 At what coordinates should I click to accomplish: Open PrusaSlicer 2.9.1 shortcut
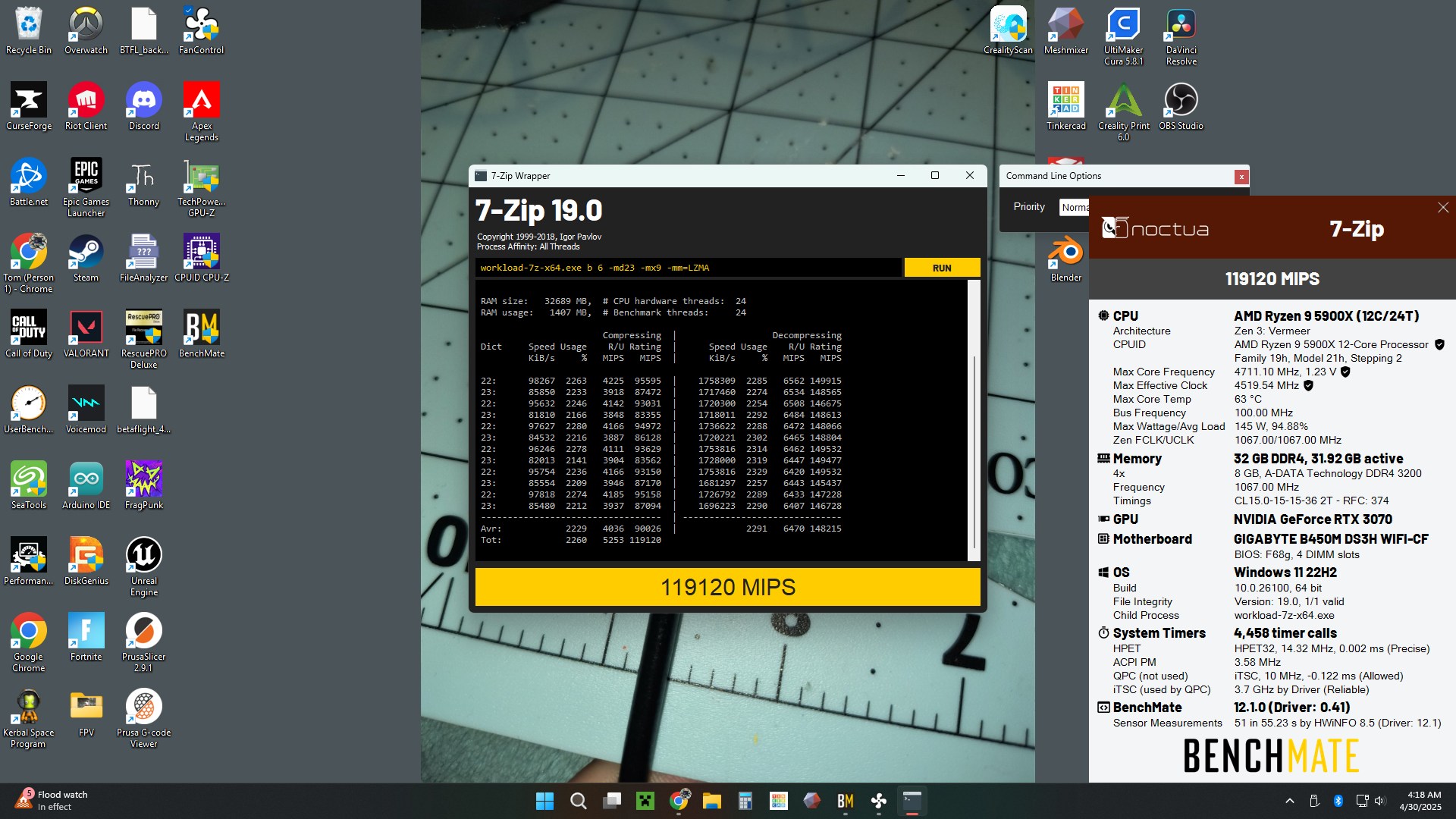click(x=143, y=643)
